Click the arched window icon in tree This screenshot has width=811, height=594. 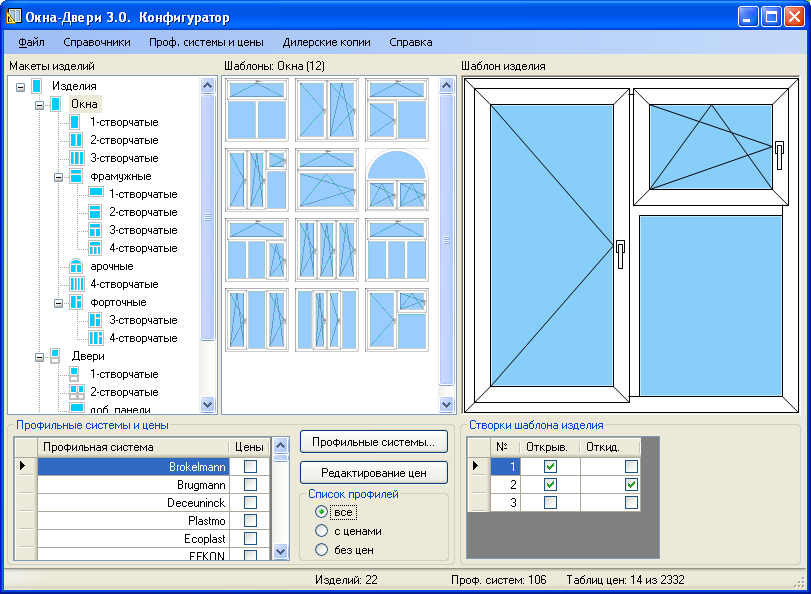[75, 266]
